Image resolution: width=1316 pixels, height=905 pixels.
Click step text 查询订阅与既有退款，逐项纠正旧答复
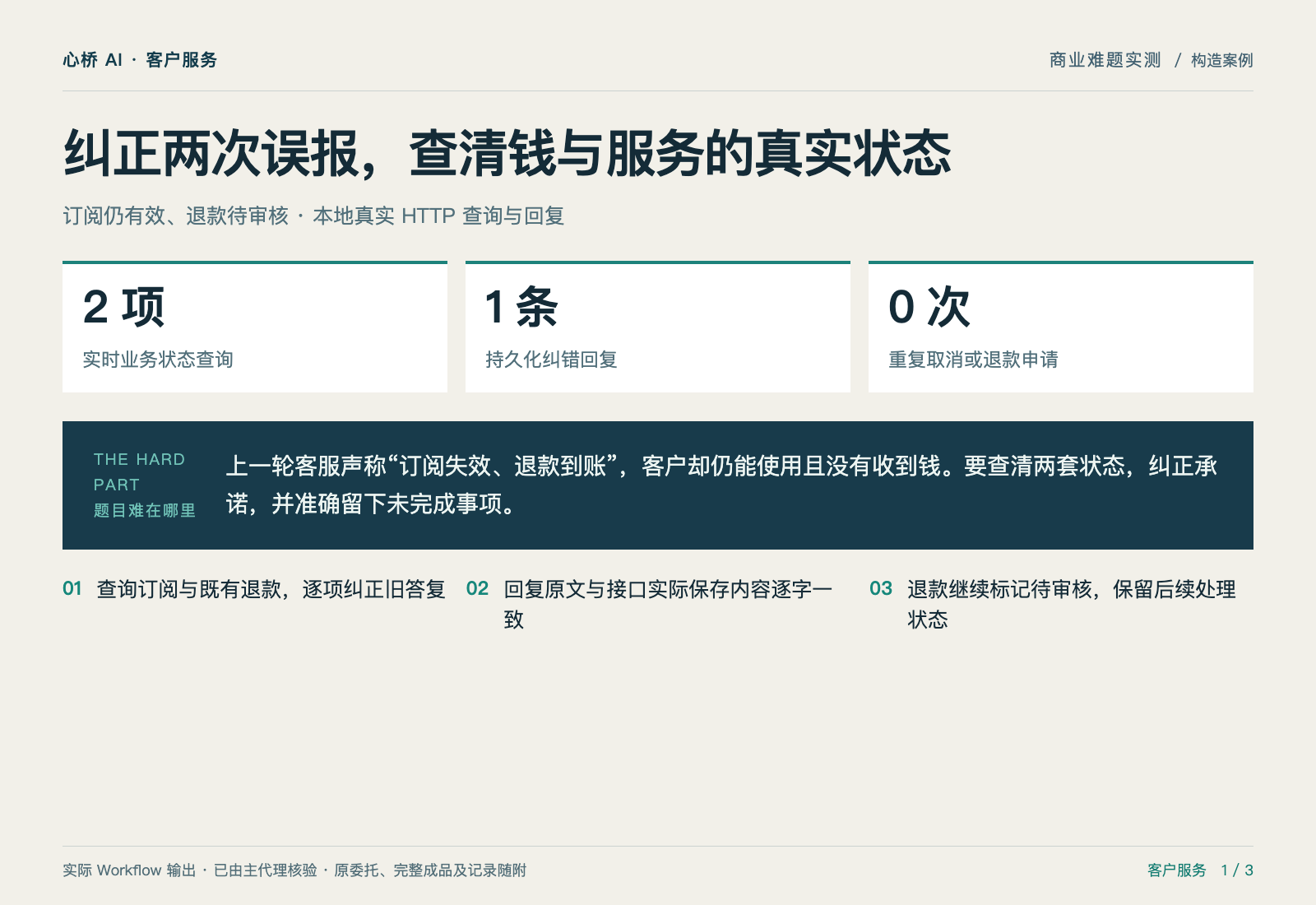(271, 589)
